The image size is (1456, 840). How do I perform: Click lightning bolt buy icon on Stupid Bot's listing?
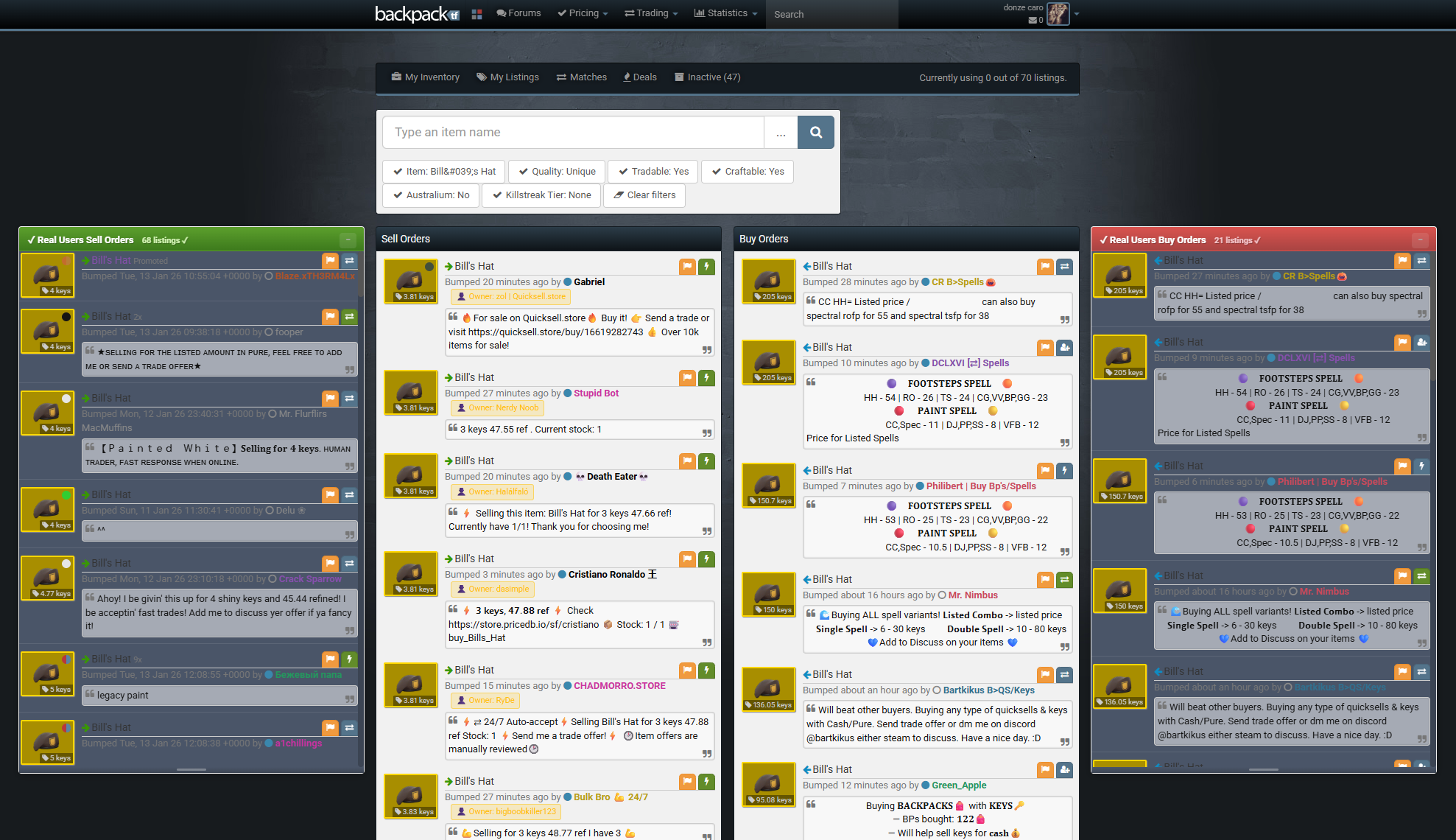pos(706,377)
